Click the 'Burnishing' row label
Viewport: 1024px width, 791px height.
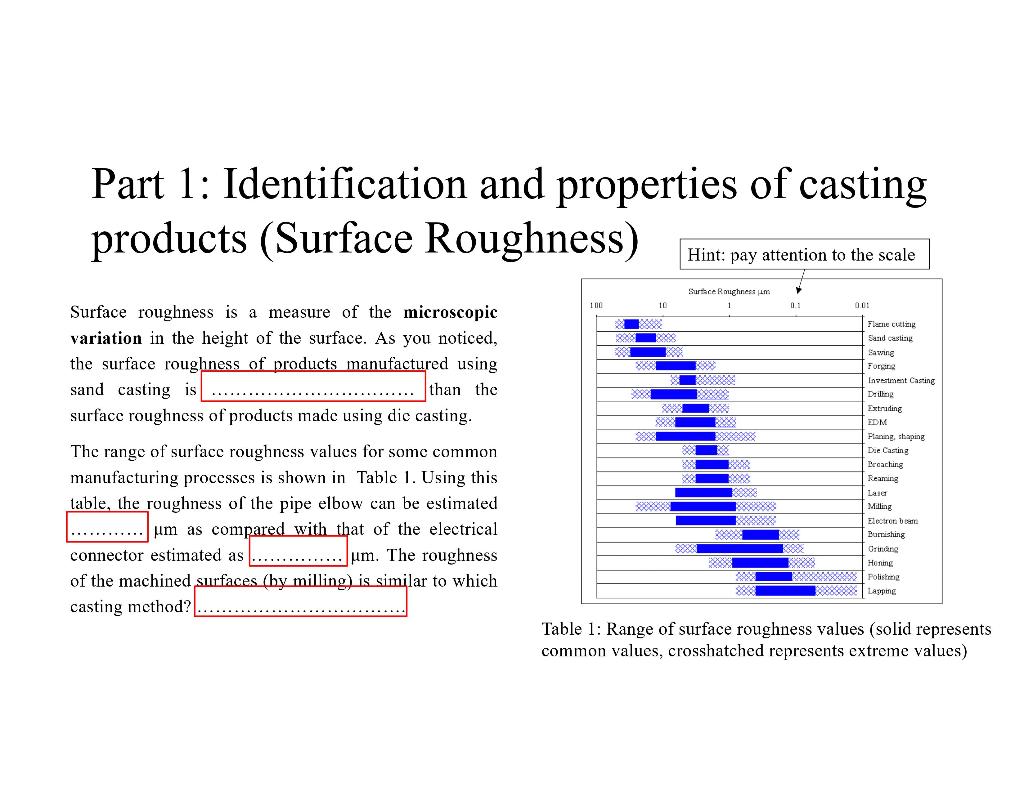[x=886, y=534]
